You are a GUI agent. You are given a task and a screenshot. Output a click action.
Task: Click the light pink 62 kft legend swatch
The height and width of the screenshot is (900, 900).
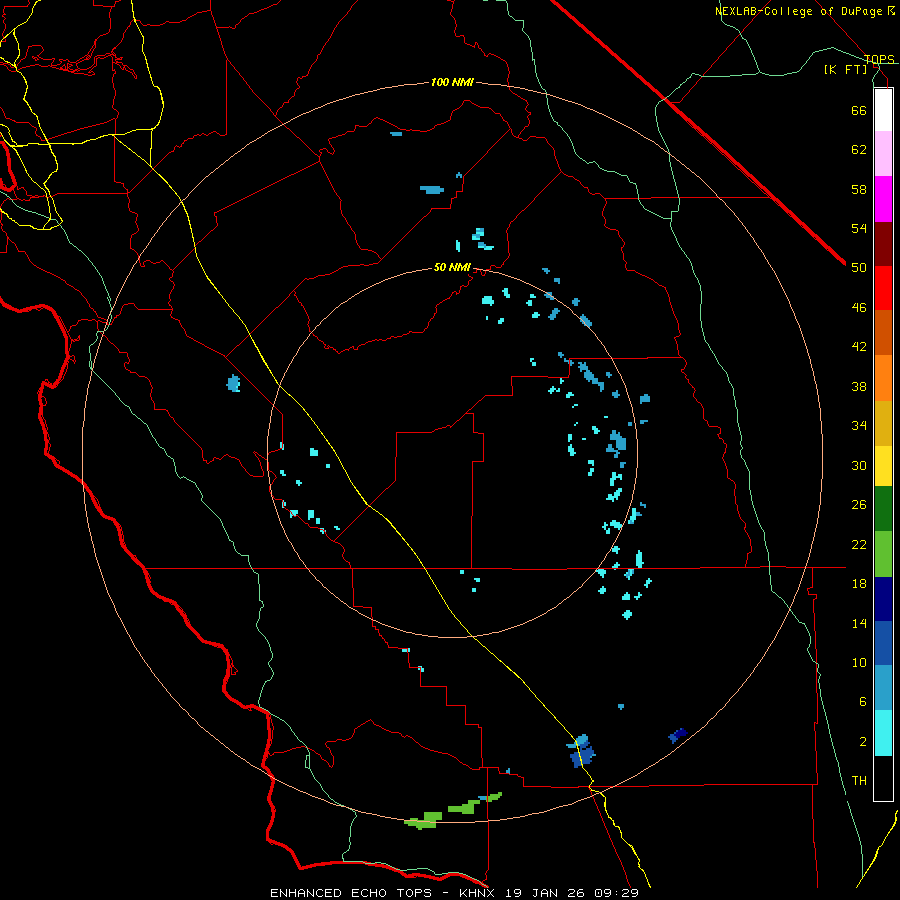[x=883, y=154]
